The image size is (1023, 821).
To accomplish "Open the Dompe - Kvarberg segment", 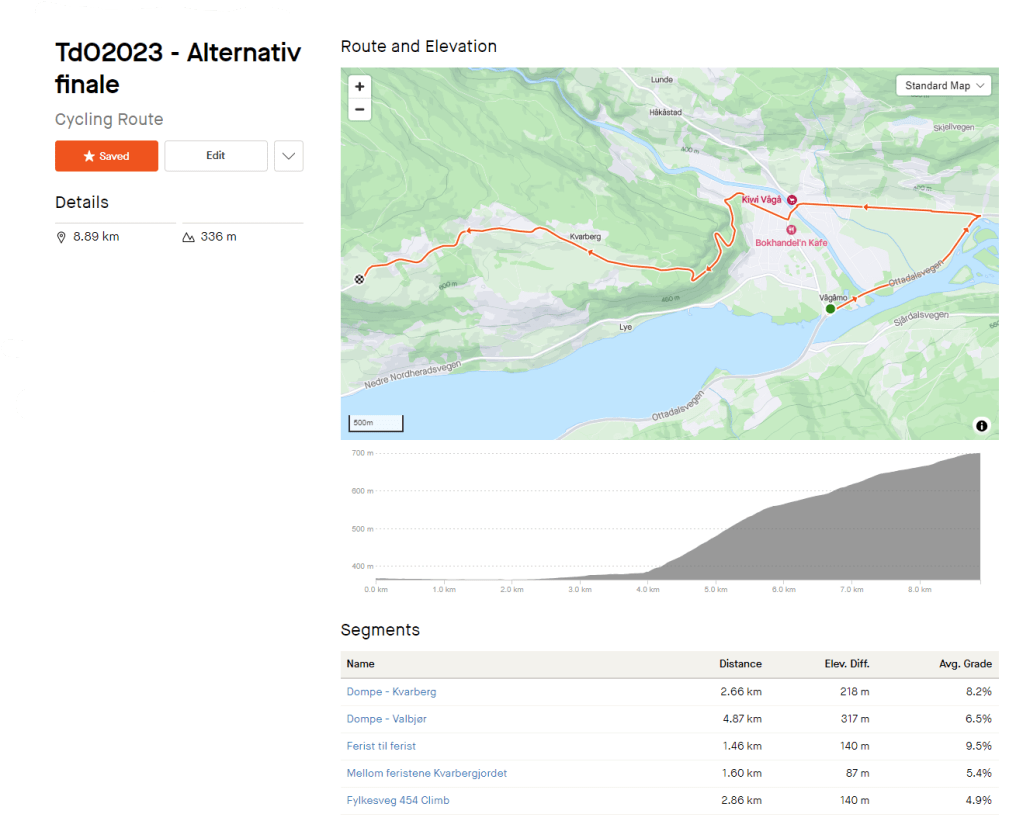I will point(391,691).
